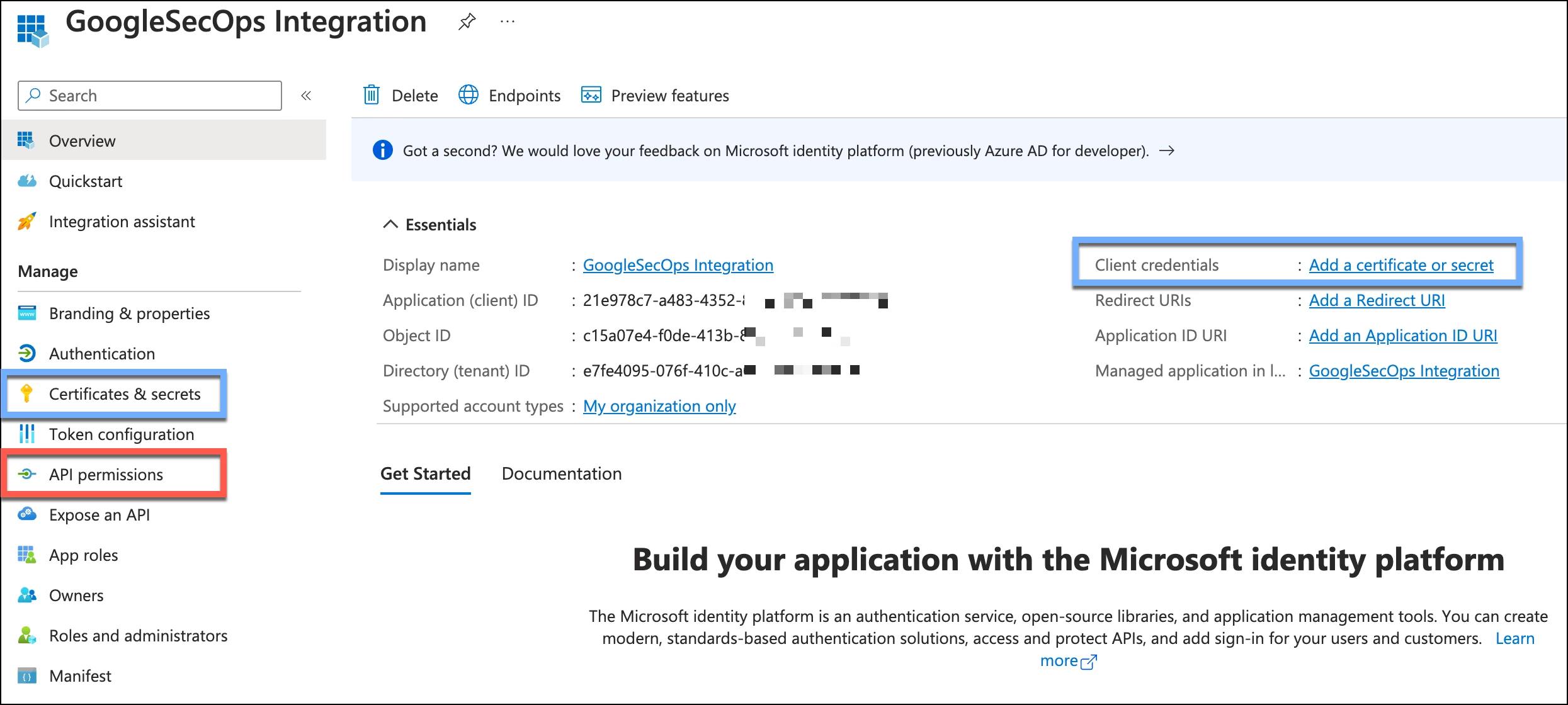The image size is (1568, 705).
Task: Click the GoogleSecOps app registration icon
Action: (x=33, y=30)
